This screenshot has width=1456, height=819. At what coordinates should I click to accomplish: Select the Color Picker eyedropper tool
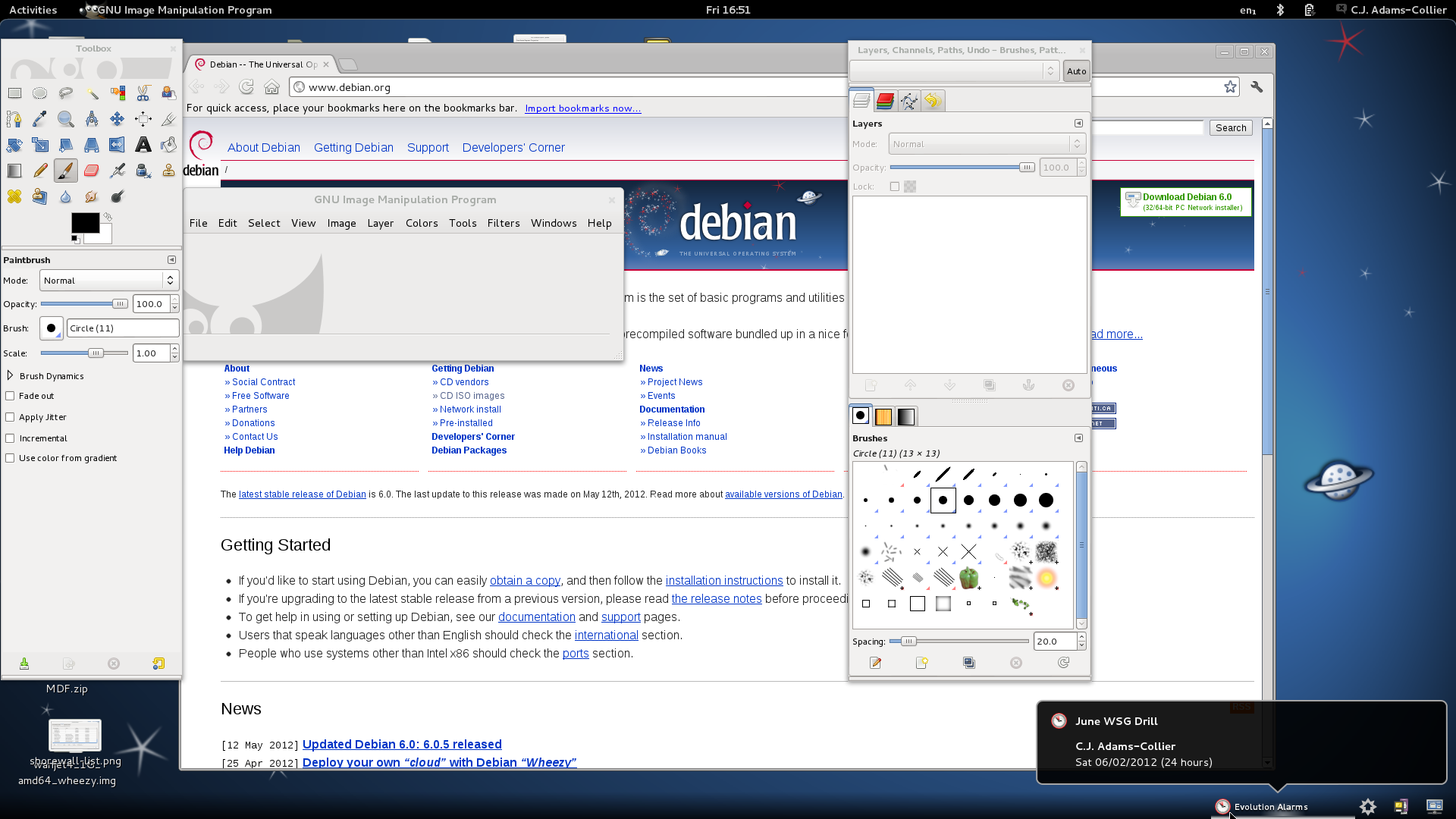40,119
